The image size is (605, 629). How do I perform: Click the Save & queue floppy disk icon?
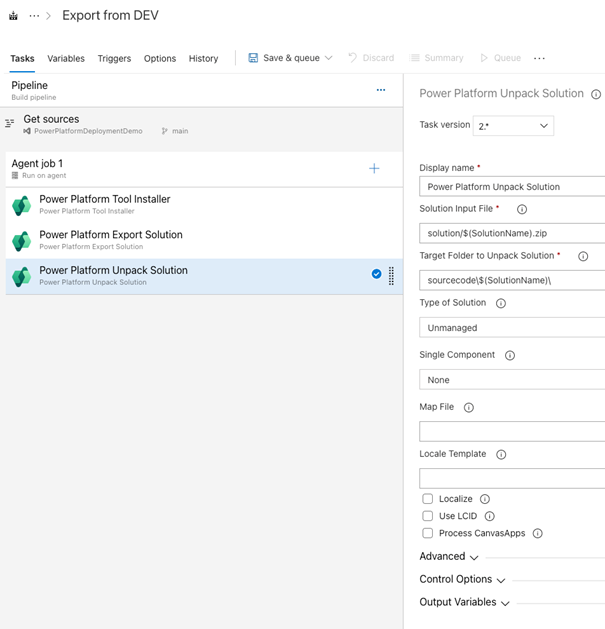click(253, 58)
